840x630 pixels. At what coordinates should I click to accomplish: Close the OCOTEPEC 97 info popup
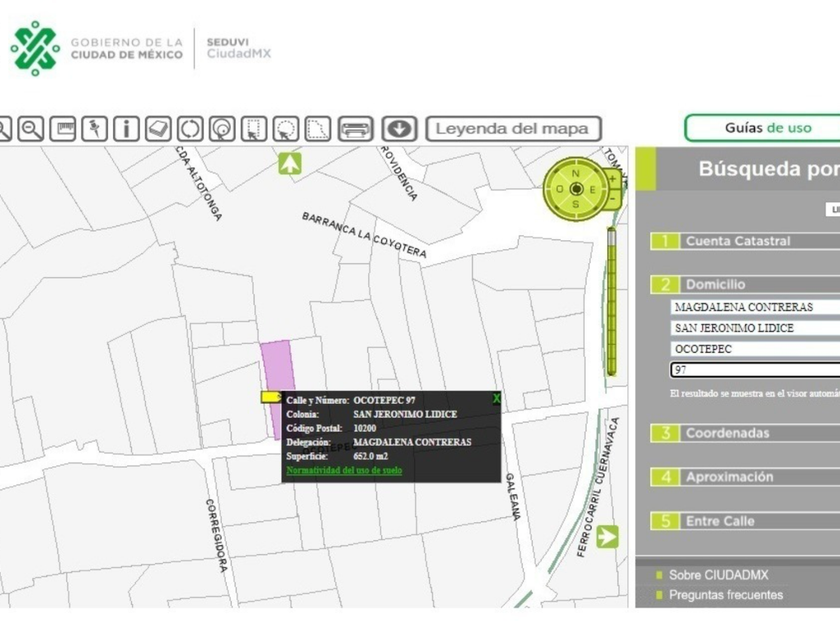(496, 399)
